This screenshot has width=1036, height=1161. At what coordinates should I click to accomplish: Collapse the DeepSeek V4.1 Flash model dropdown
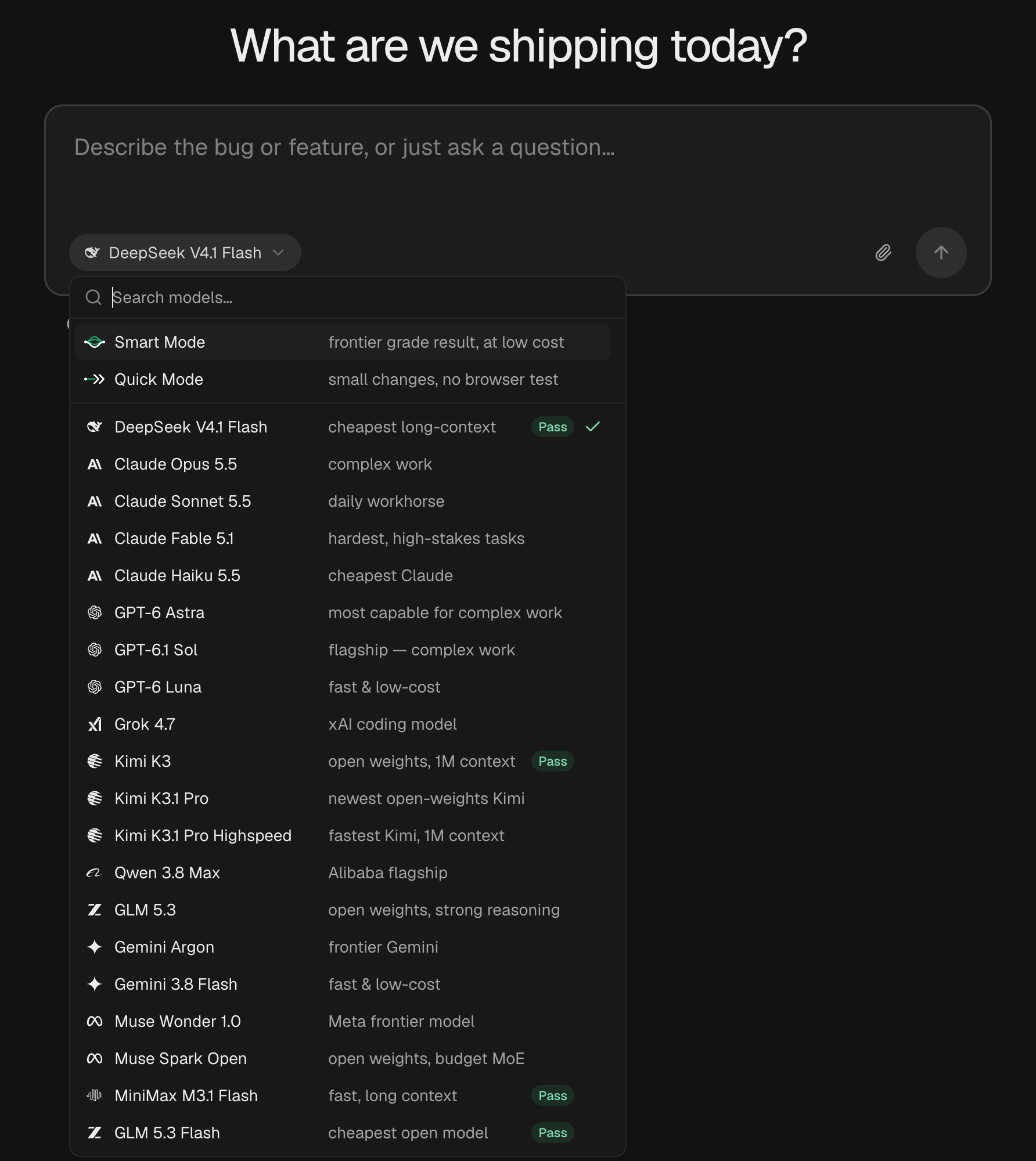[x=185, y=252]
